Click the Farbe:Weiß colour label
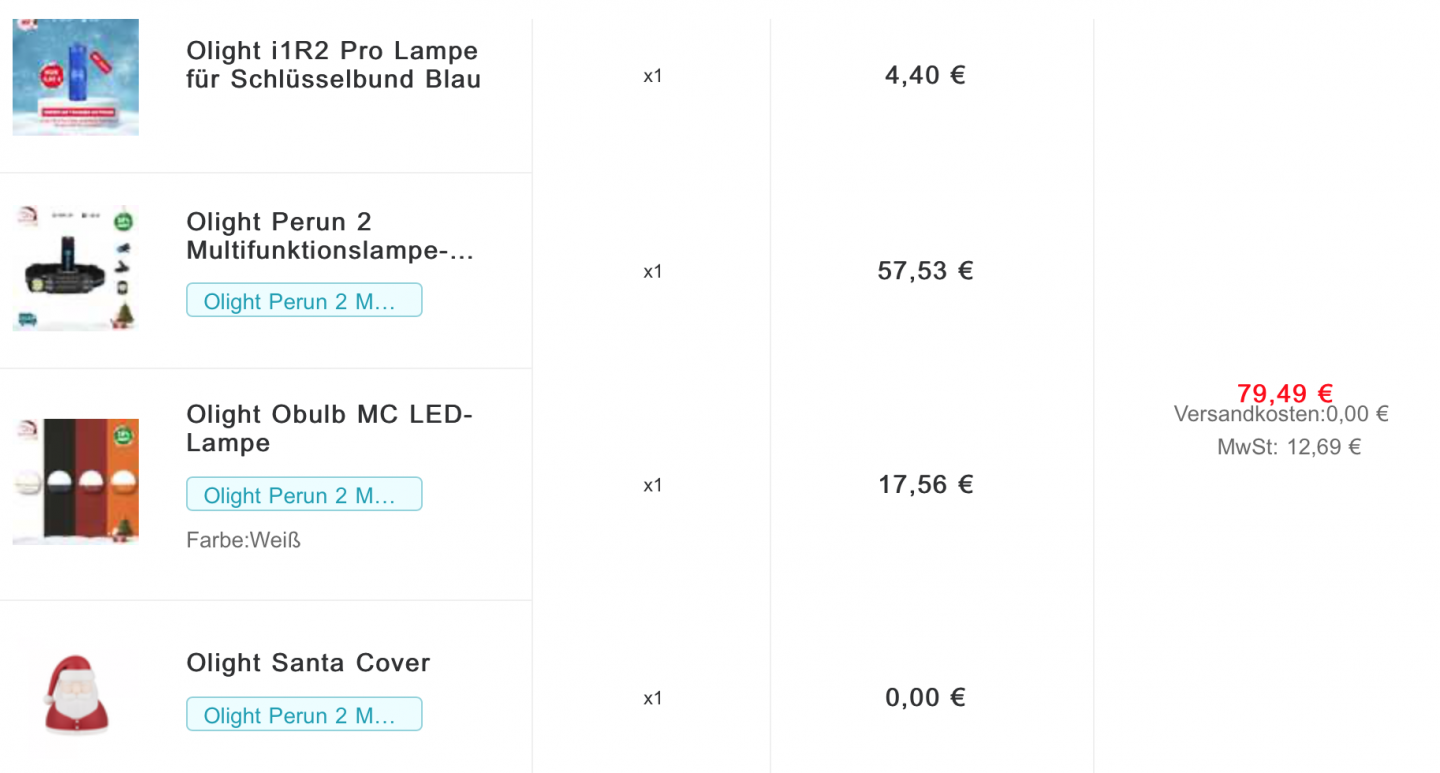The image size is (1440, 773). (x=243, y=541)
